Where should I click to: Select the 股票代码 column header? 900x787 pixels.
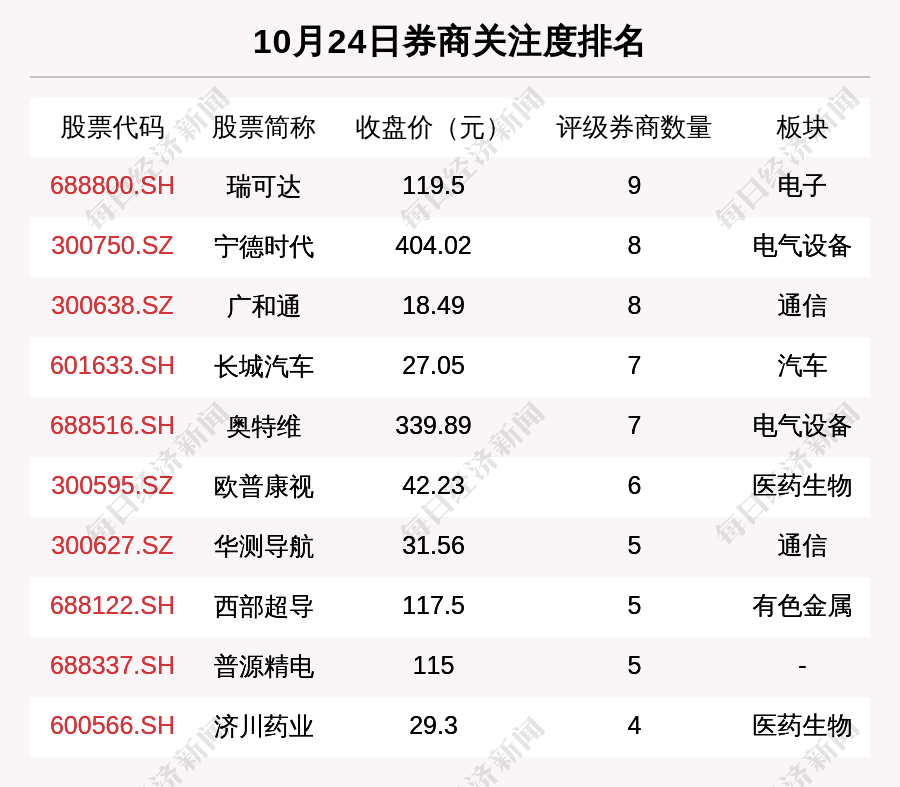(112, 127)
